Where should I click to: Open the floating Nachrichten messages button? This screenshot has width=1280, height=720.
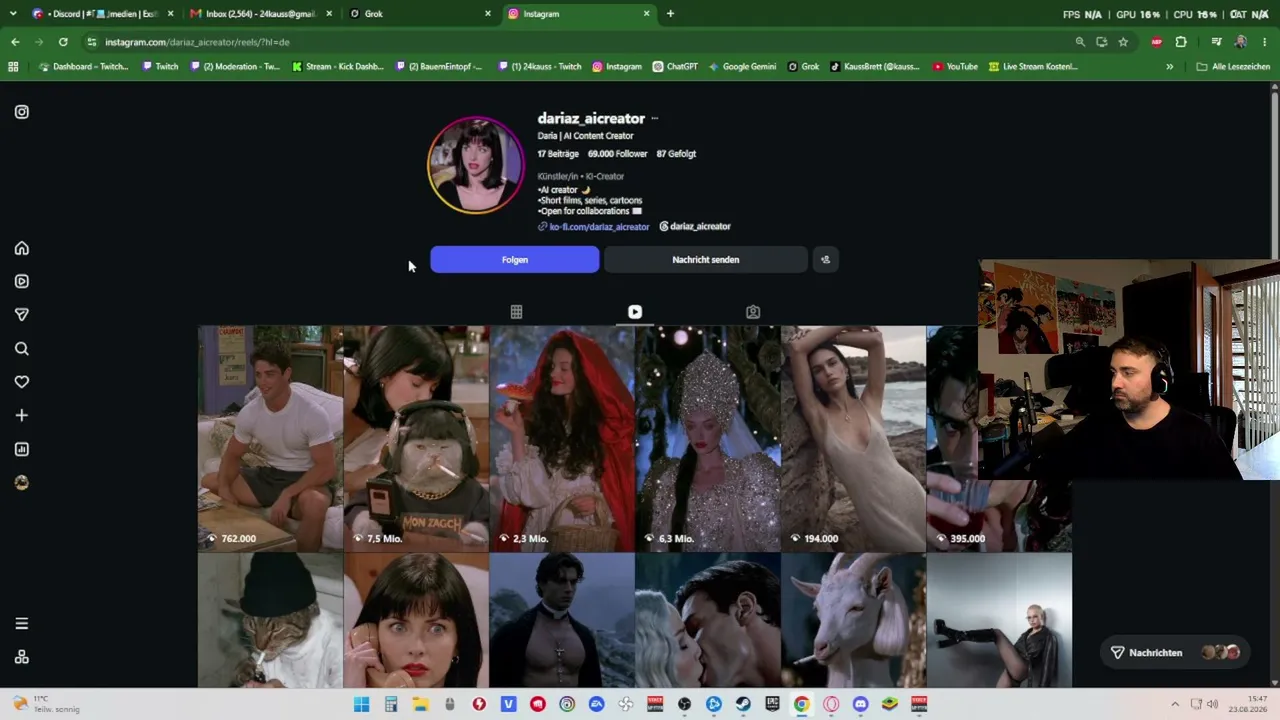[x=1175, y=653]
